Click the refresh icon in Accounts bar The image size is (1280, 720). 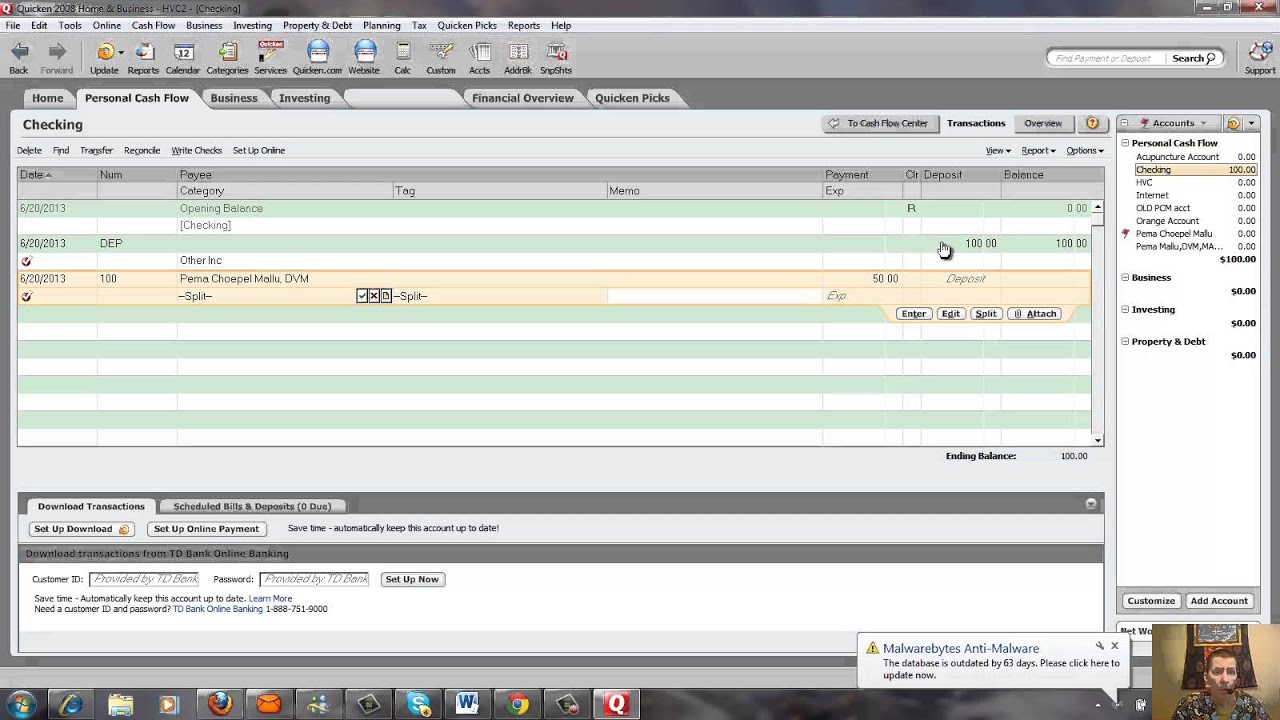[x=1233, y=123]
